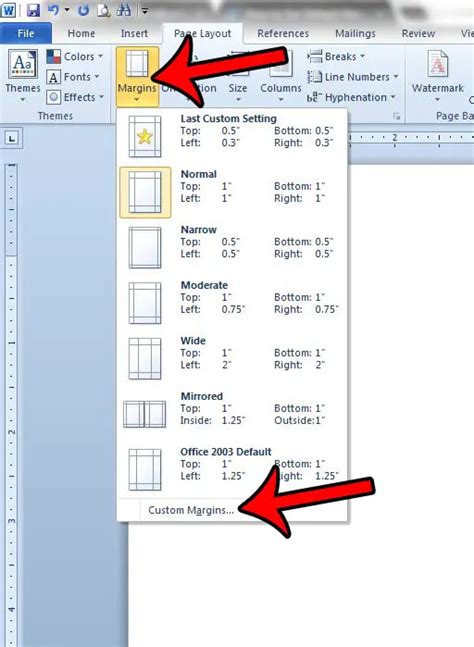Open the Review tab

pos(418,33)
